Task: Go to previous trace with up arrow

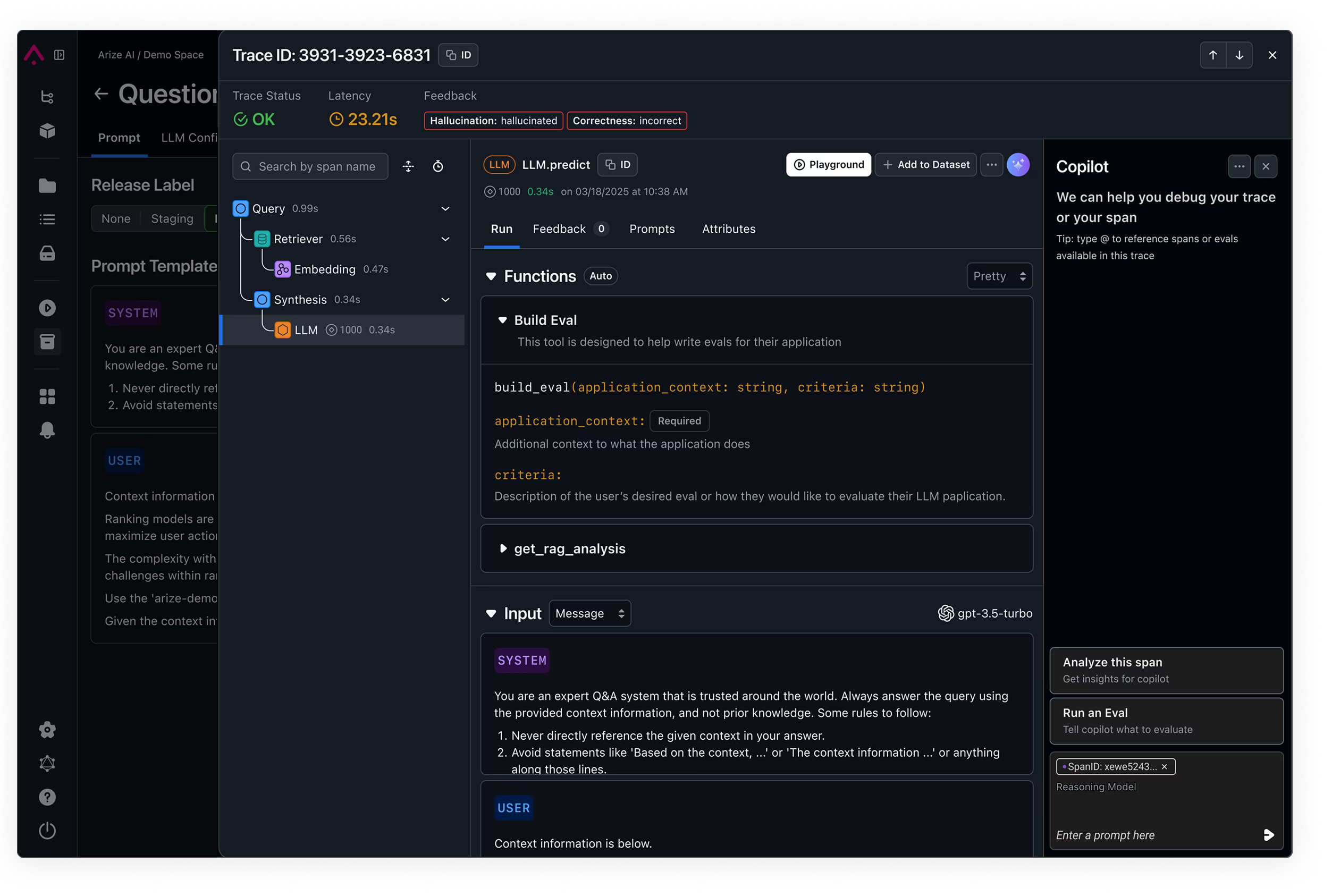Action: 1212,55
